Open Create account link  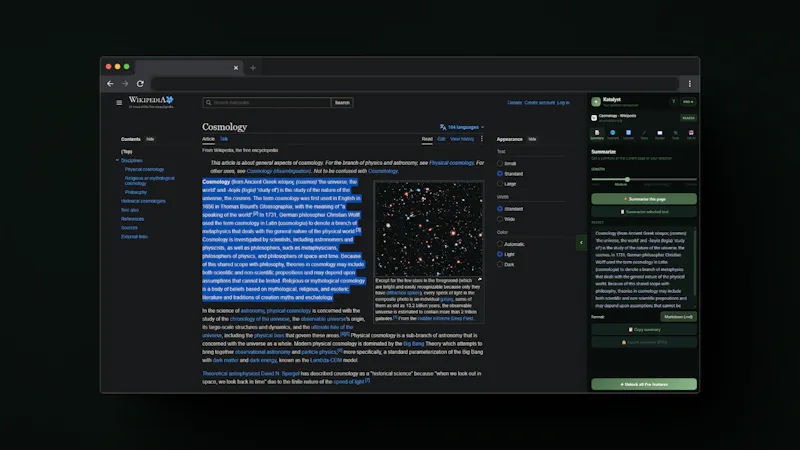pos(539,103)
